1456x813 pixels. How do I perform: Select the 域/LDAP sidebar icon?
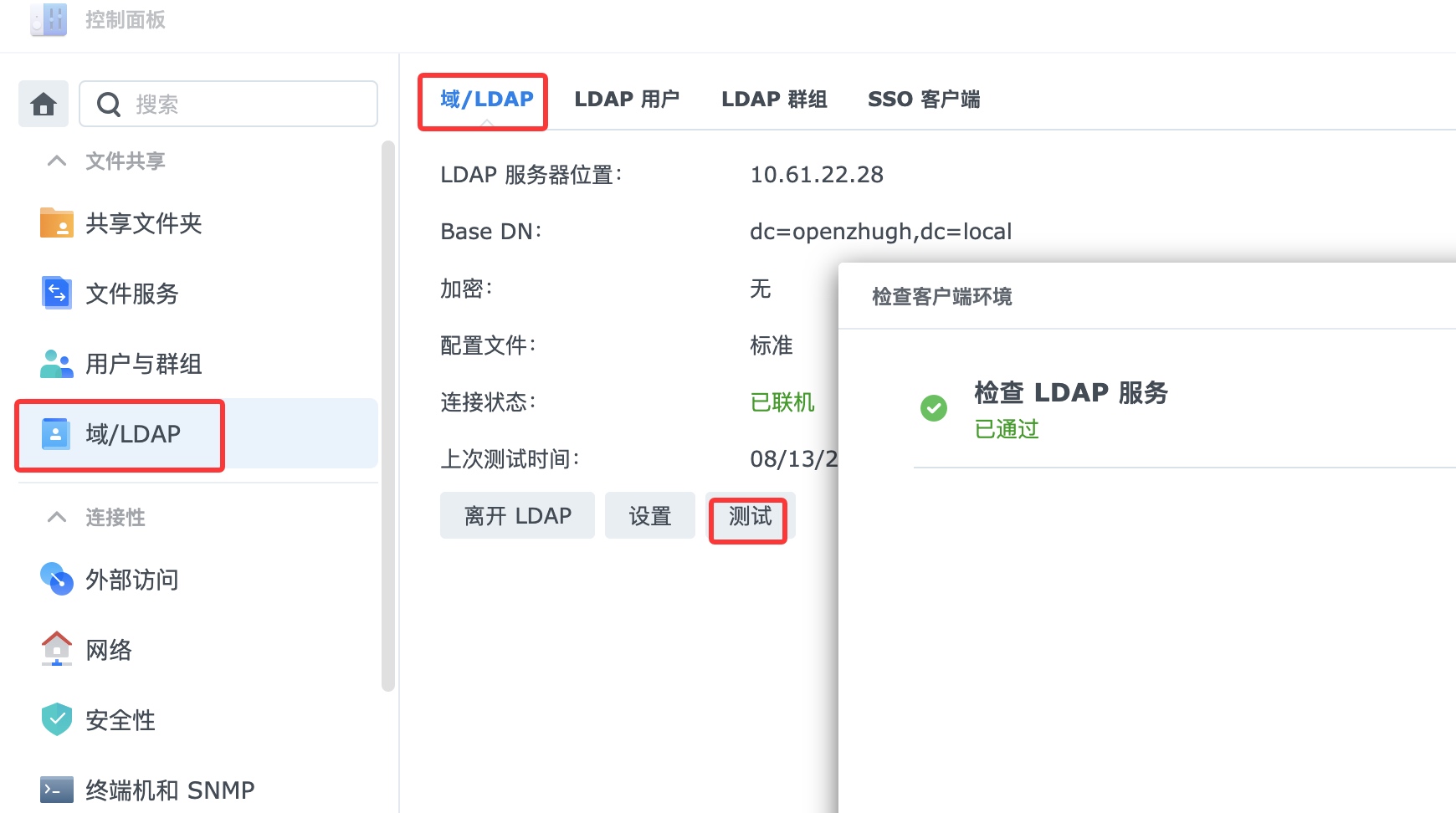(56, 434)
